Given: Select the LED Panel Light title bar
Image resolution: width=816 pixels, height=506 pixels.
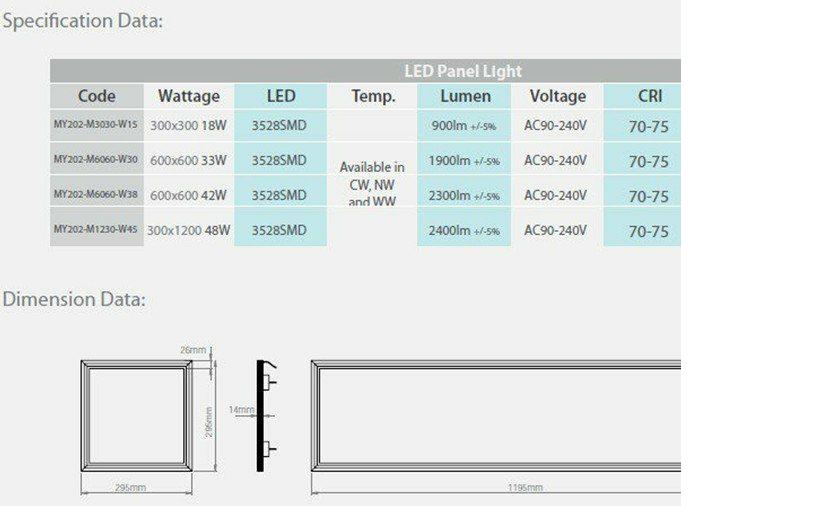Looking at the screenshot, I should (462, 71).
